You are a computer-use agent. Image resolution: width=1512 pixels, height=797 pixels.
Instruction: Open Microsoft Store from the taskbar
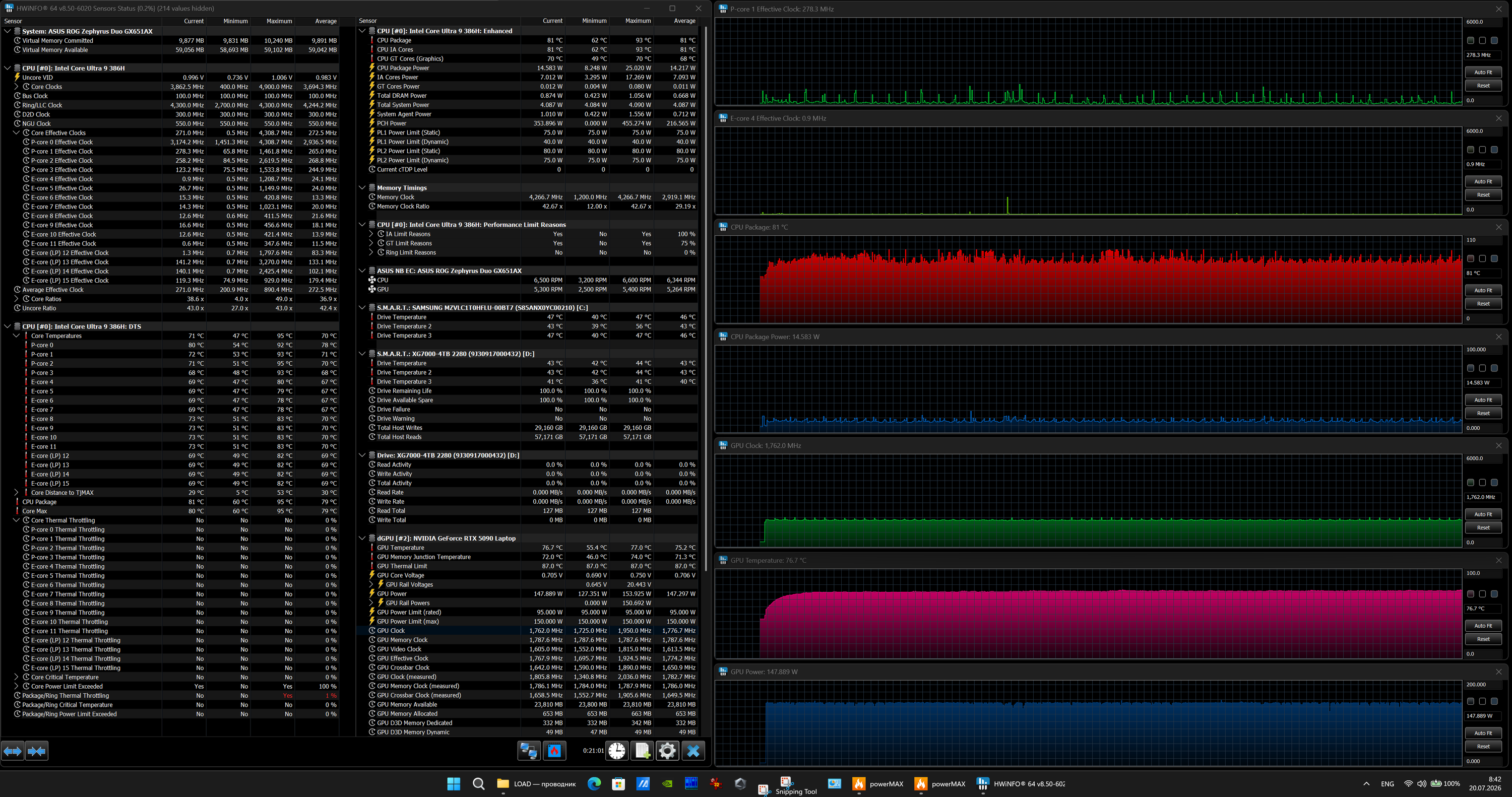tap(618, 783)
